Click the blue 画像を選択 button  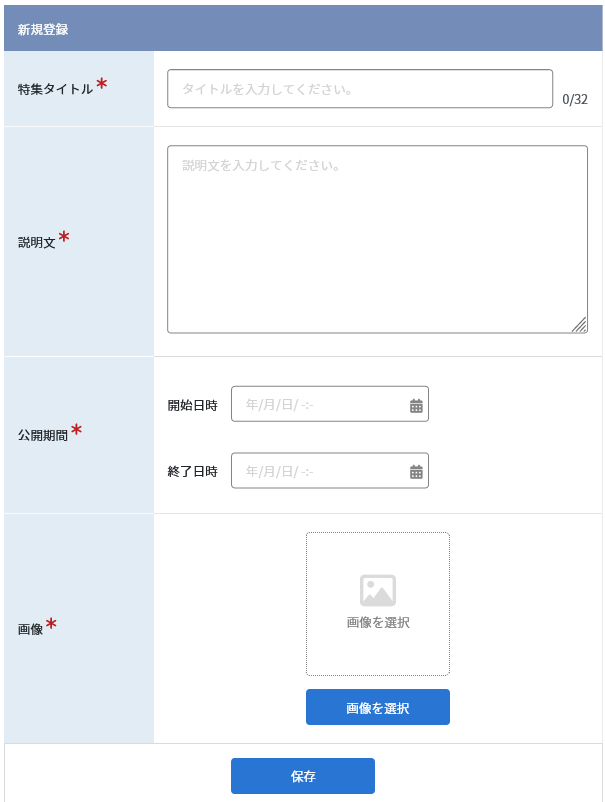378,707
